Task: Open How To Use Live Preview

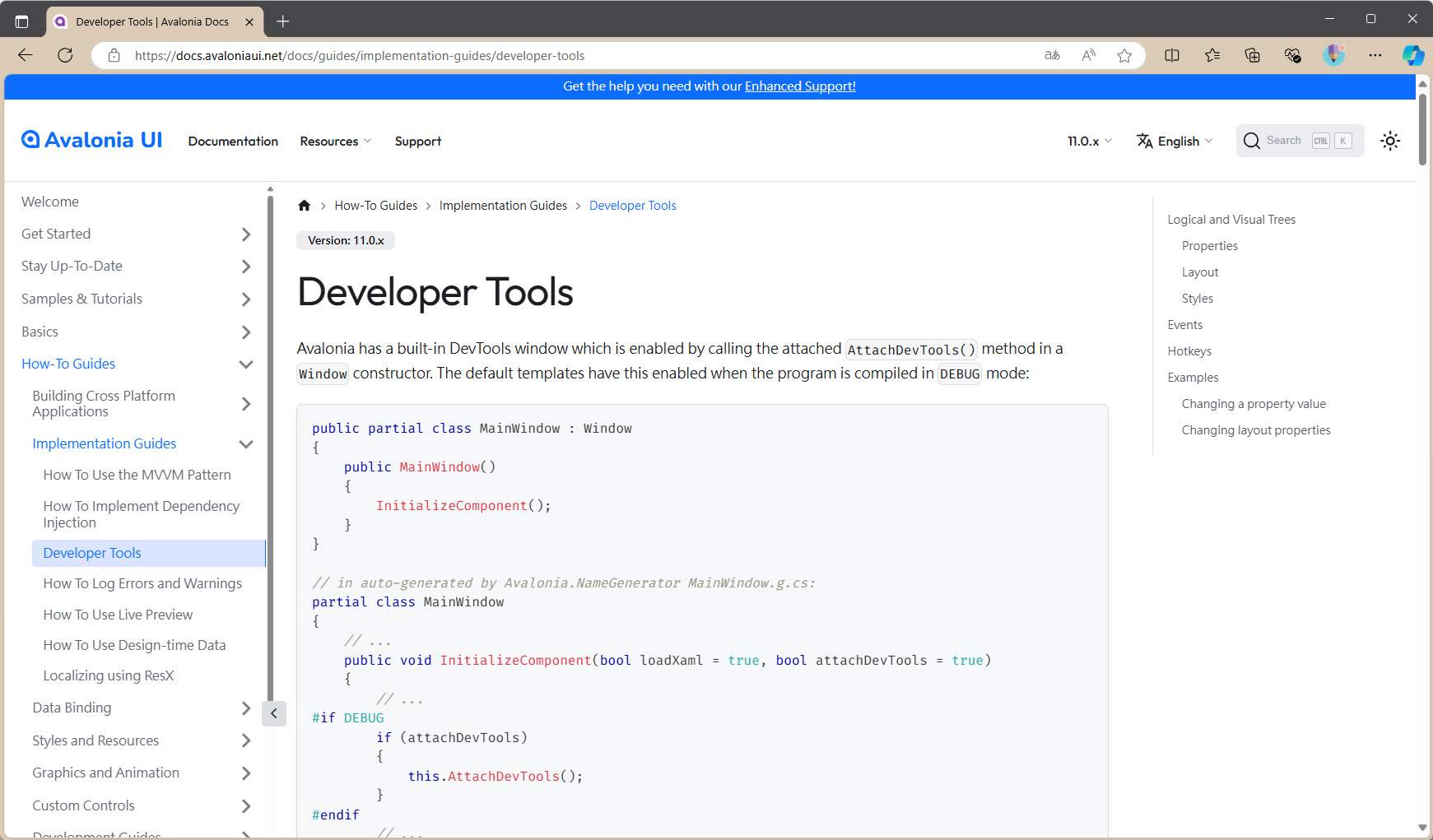Action: (118, 615)
